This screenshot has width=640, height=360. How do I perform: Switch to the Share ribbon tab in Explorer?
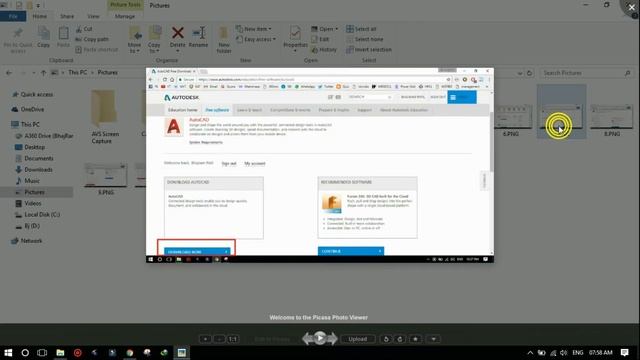tap(67, 16)
